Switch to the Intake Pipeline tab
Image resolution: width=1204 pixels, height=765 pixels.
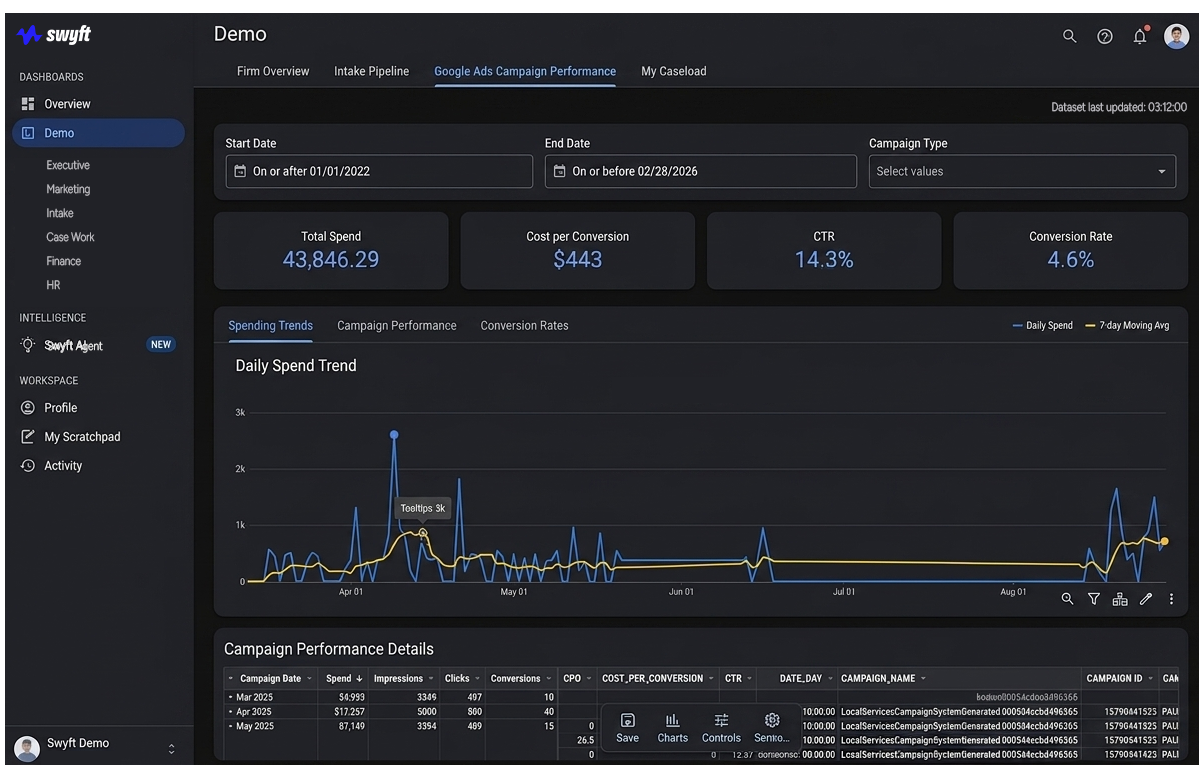pos(371,71)
